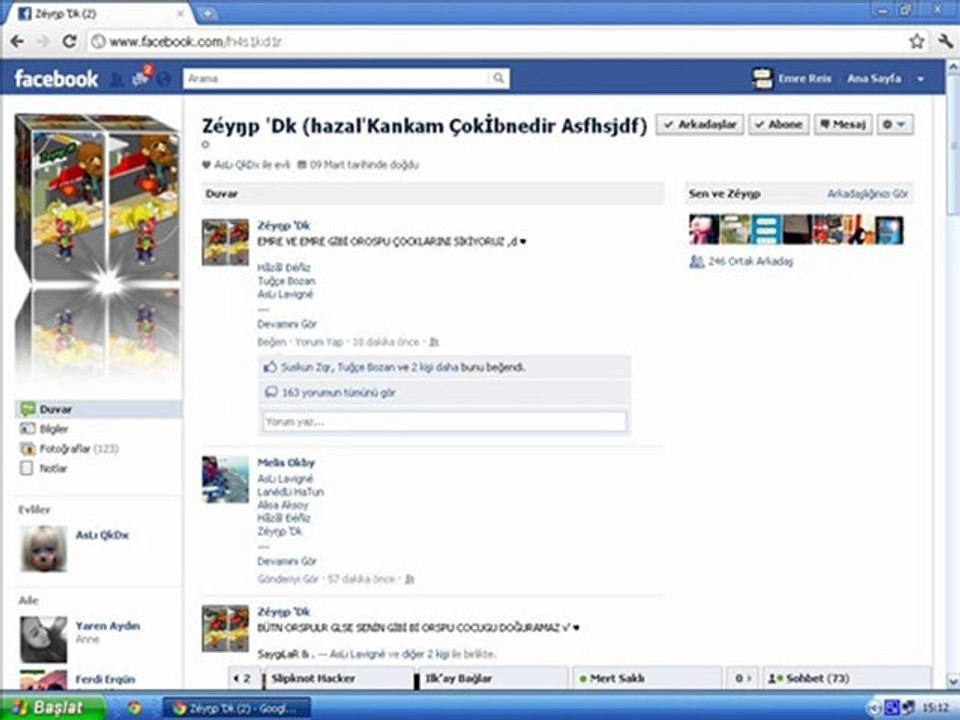Open 246 Ortak Arkadaş link

click(x=750, y=261)
